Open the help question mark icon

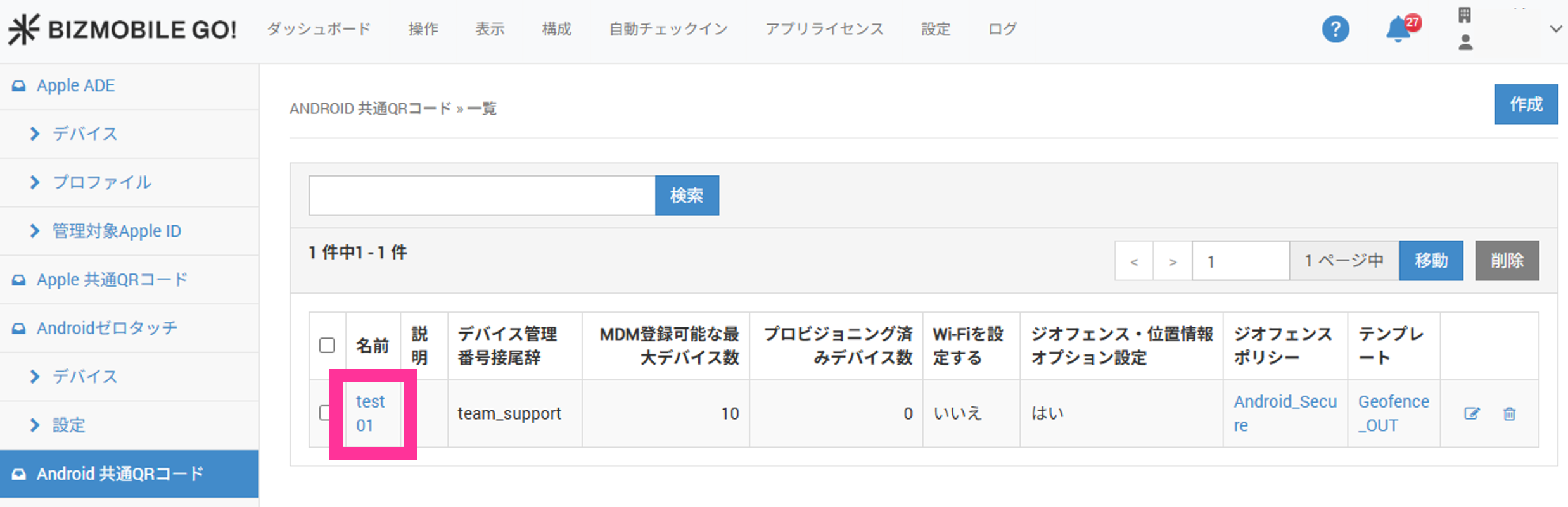pos(1335,29)
